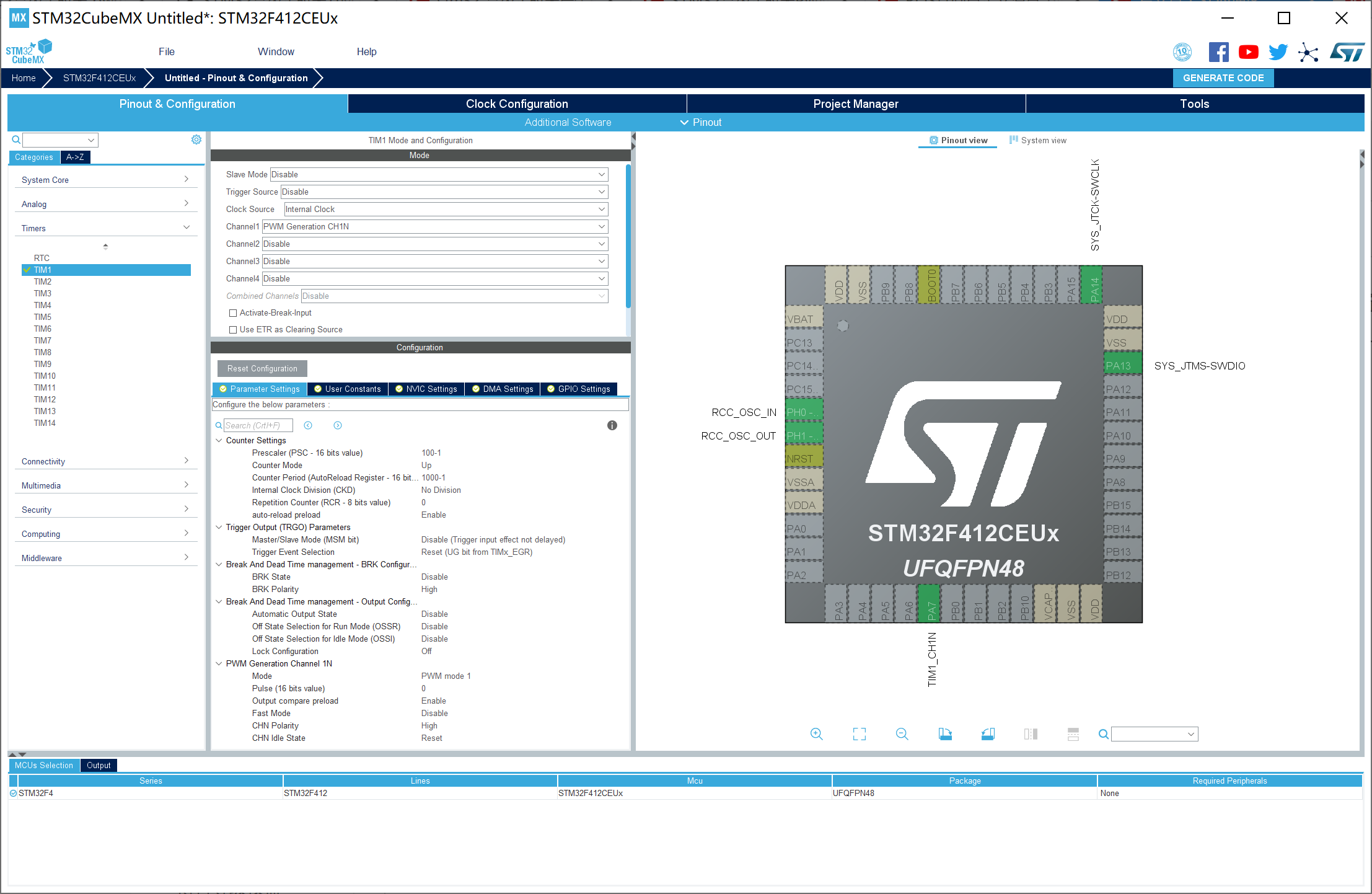The image size is (1372, 894).
Task: Open the categories settings gear icon
Action: (x=196, y=139)
